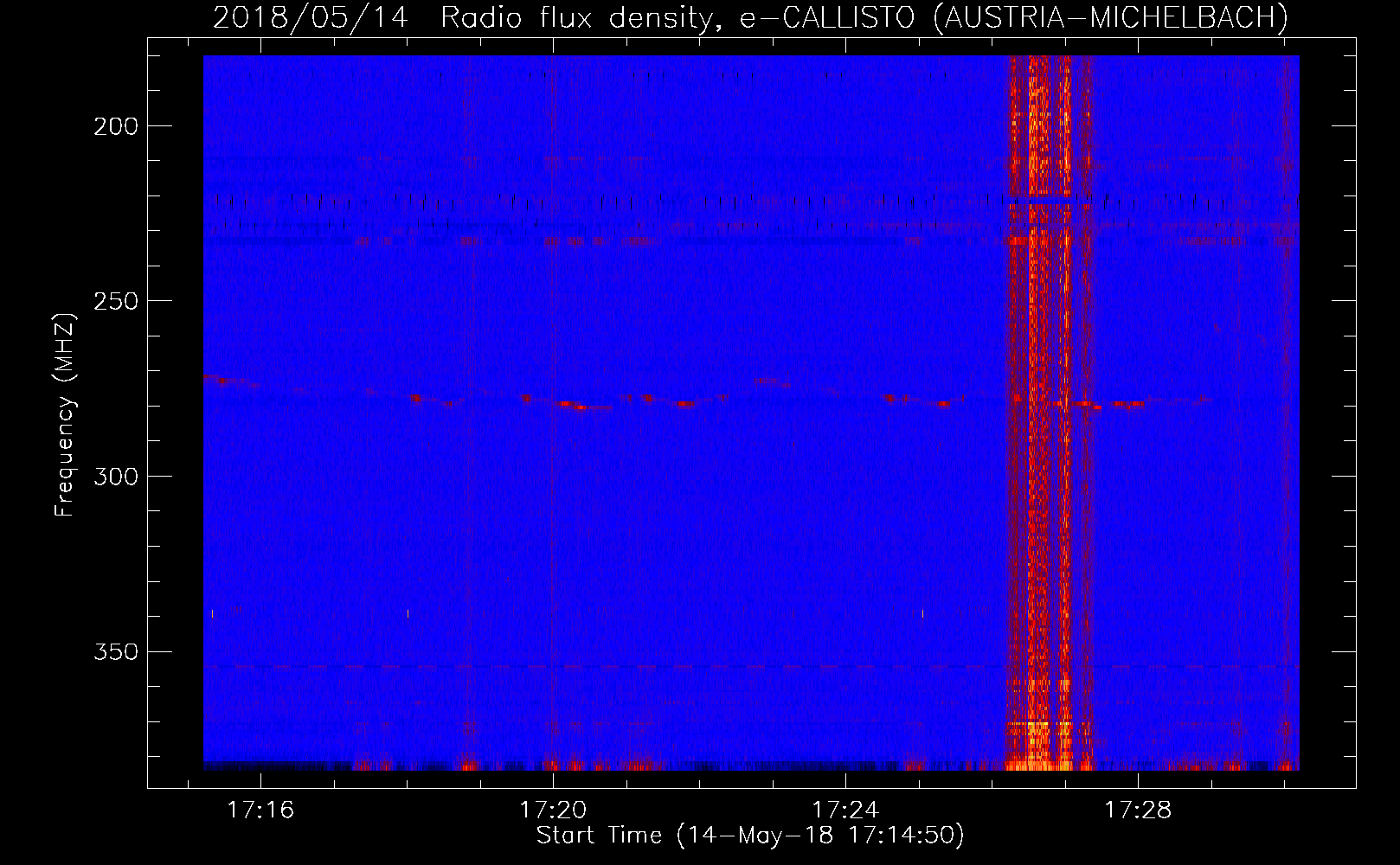Click the bright radio burst band after 17:26
This screenshot has width=1400, height=865.
tap(1050, 413)
